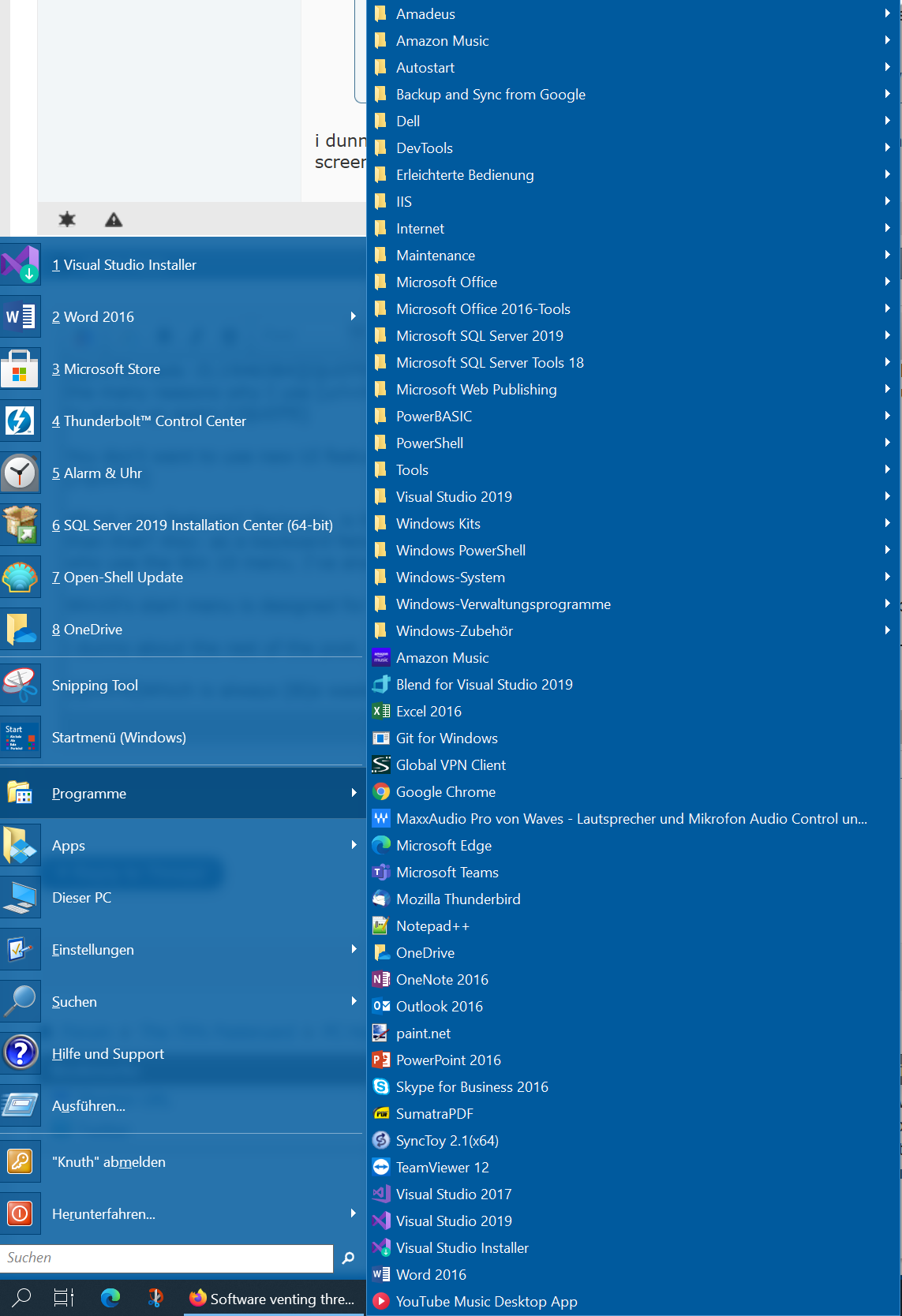Open Skype for Business 2016
Screen dimensions: 902x1316
pos(633,1087)
